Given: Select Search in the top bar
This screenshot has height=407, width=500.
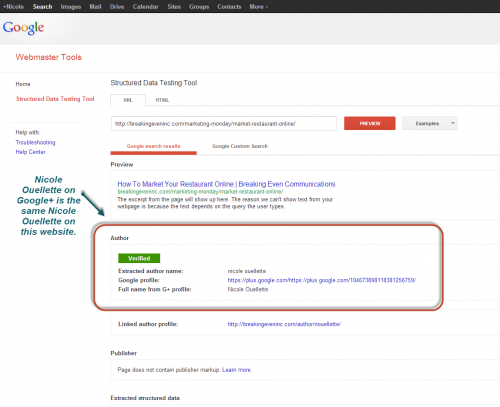Looking at the screenshot, I should [x=42, y=7].
